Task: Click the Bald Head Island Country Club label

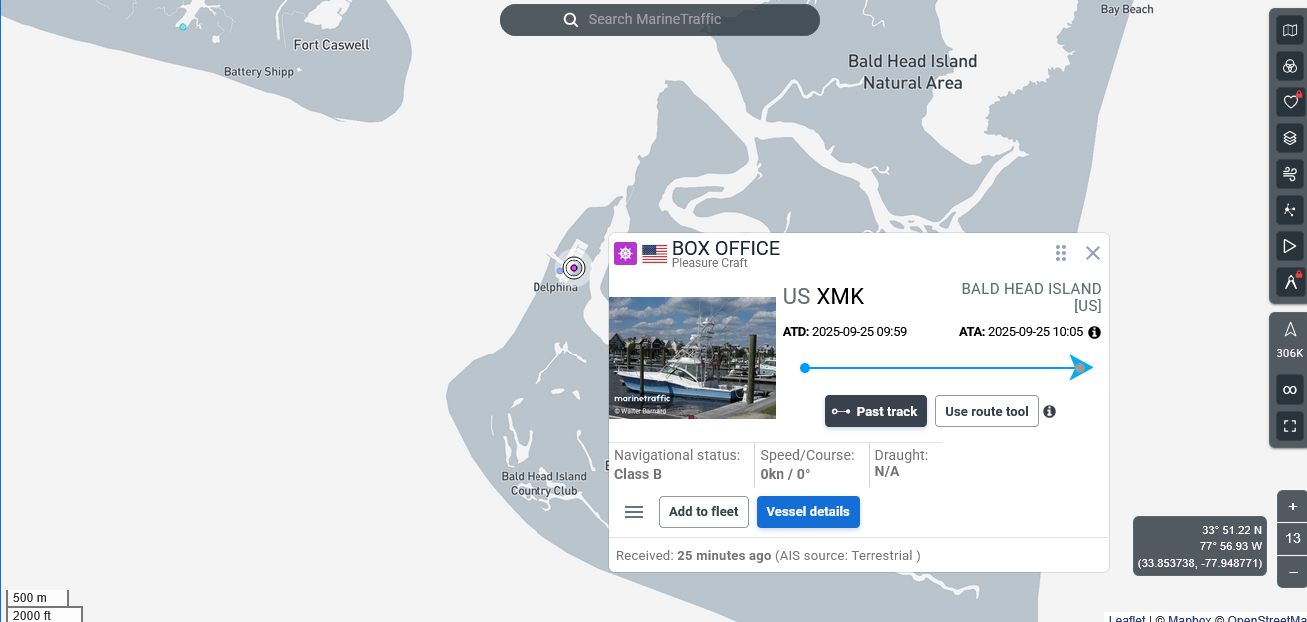Action: coord(544,484)
